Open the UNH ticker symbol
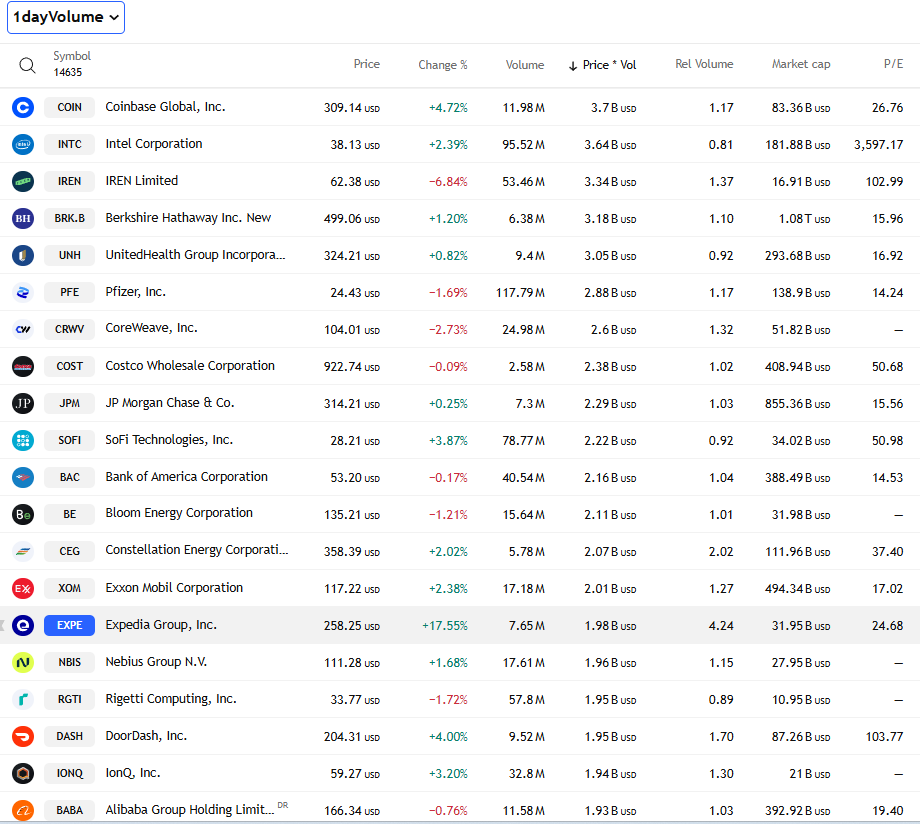The image size is (920, 824). pyautogui.click(x=69, y=255)
